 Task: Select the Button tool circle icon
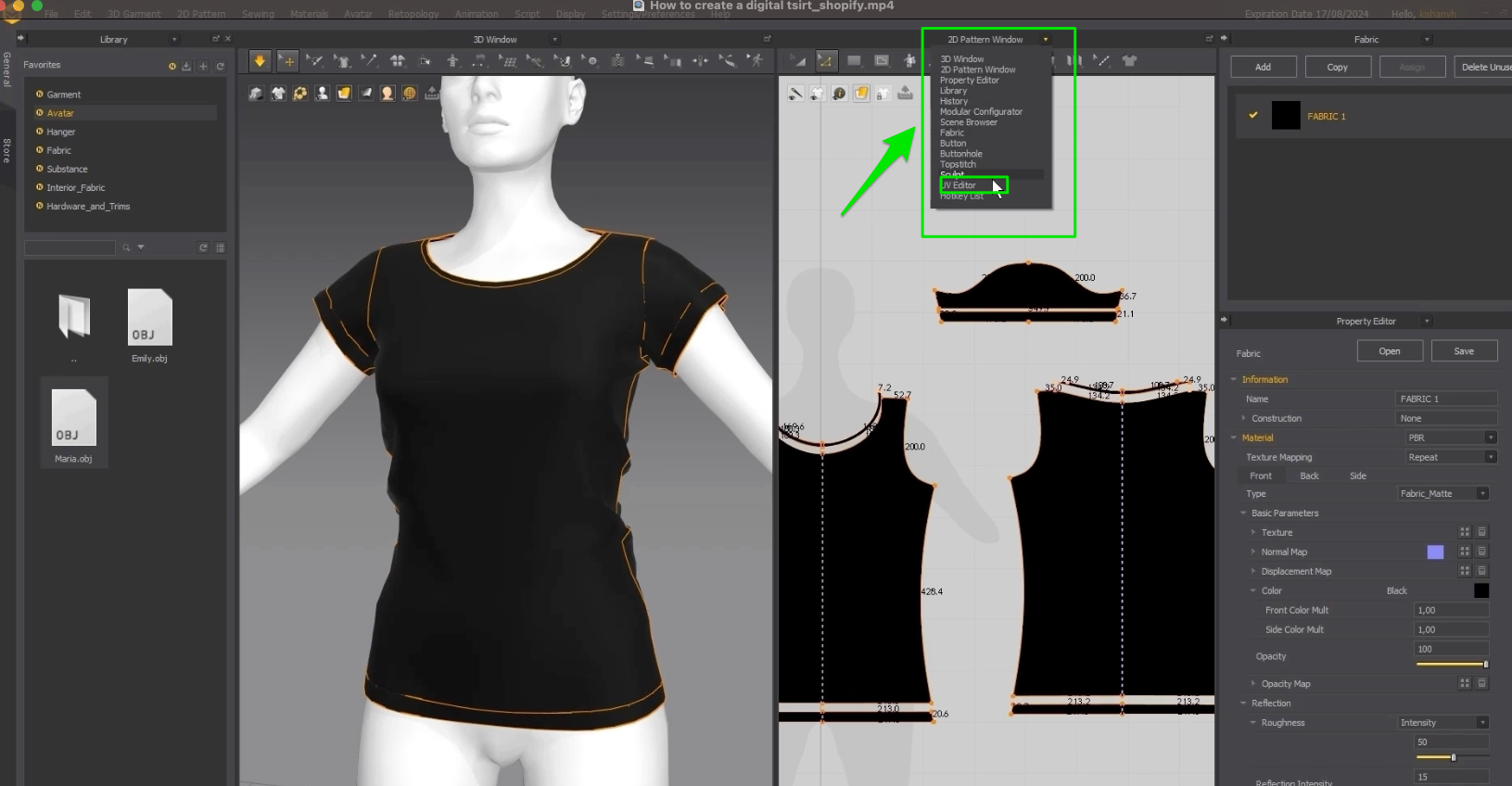click(591, 61)
